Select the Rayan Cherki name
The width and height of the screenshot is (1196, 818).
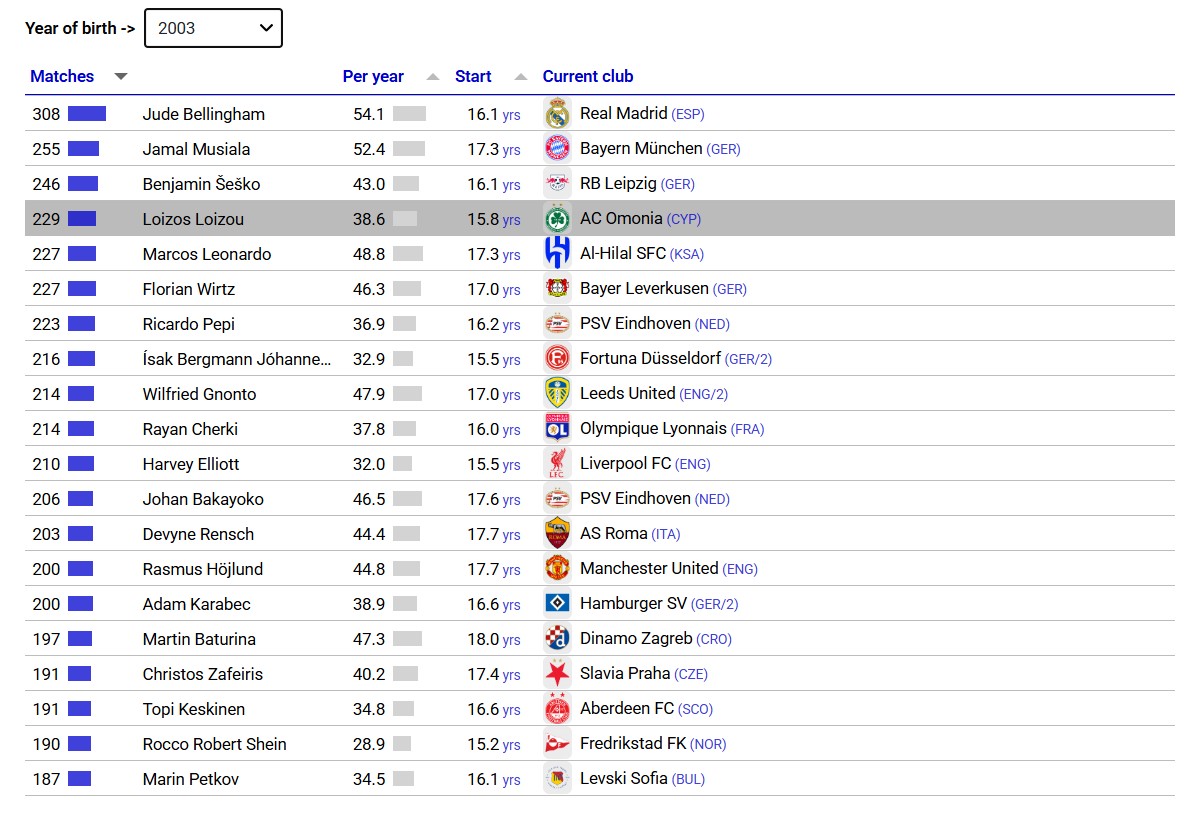pyautogui.click(x=190, y=430)
